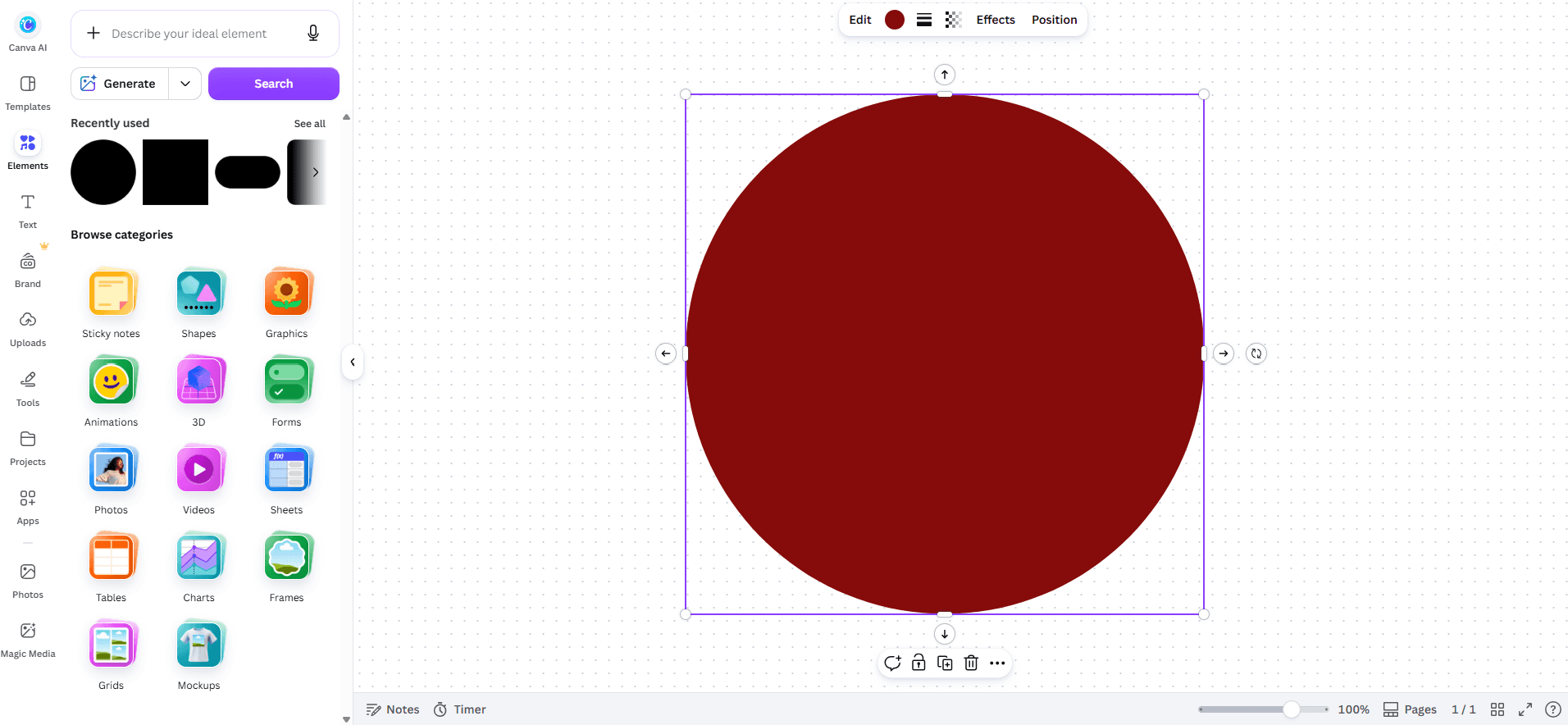Viewport: 1568px width, 725px height.
Task: Insert the black circle shape
Action: pos(103,172)
